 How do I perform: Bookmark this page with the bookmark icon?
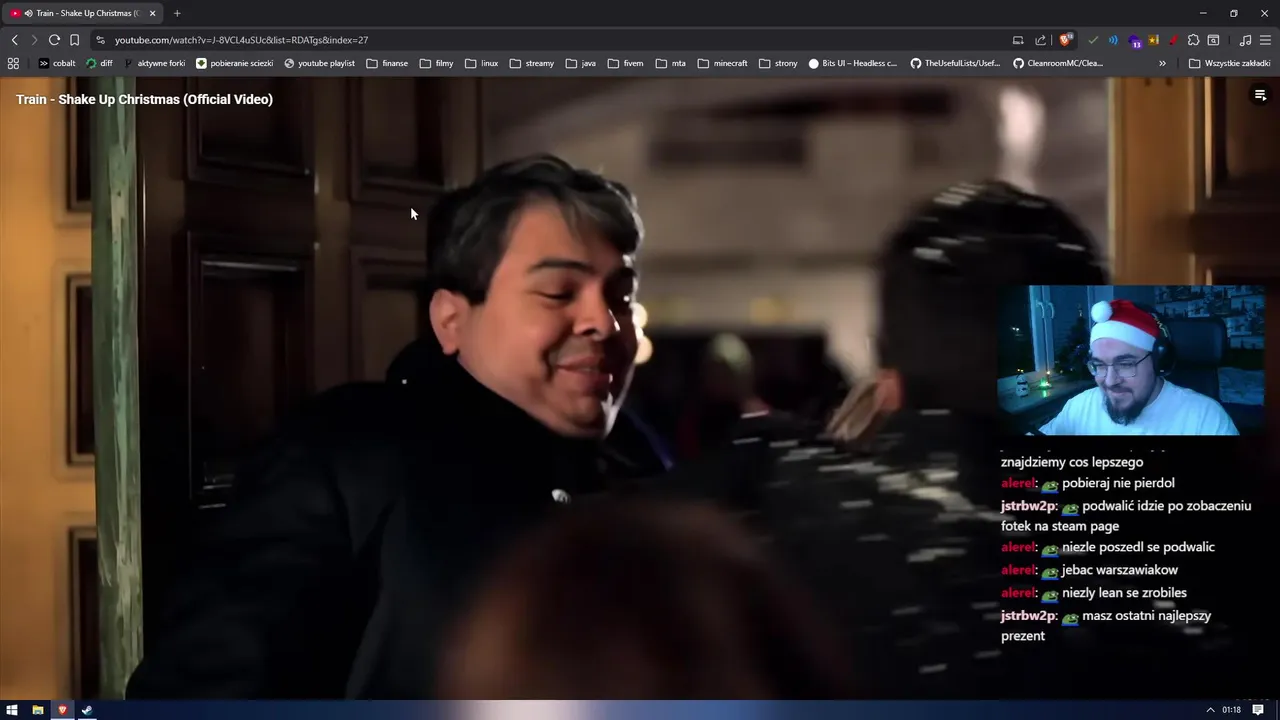[74, 40]
